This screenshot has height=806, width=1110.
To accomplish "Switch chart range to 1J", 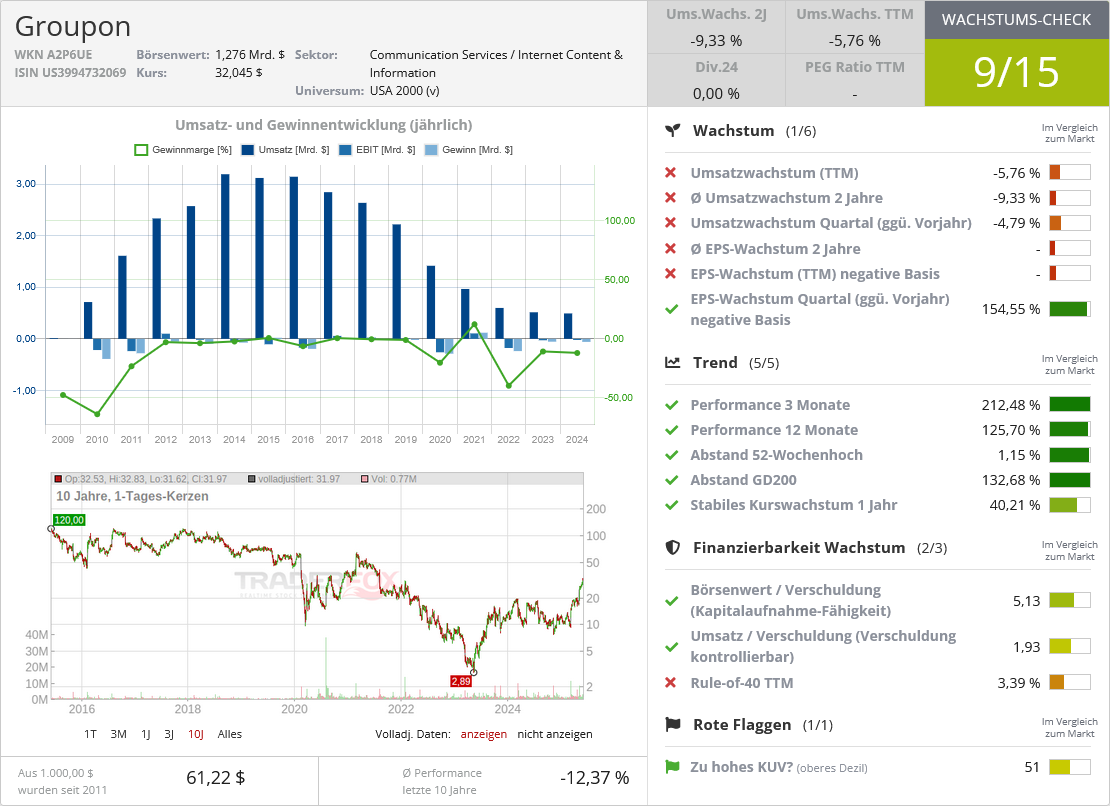I will [x=146, y=734].
